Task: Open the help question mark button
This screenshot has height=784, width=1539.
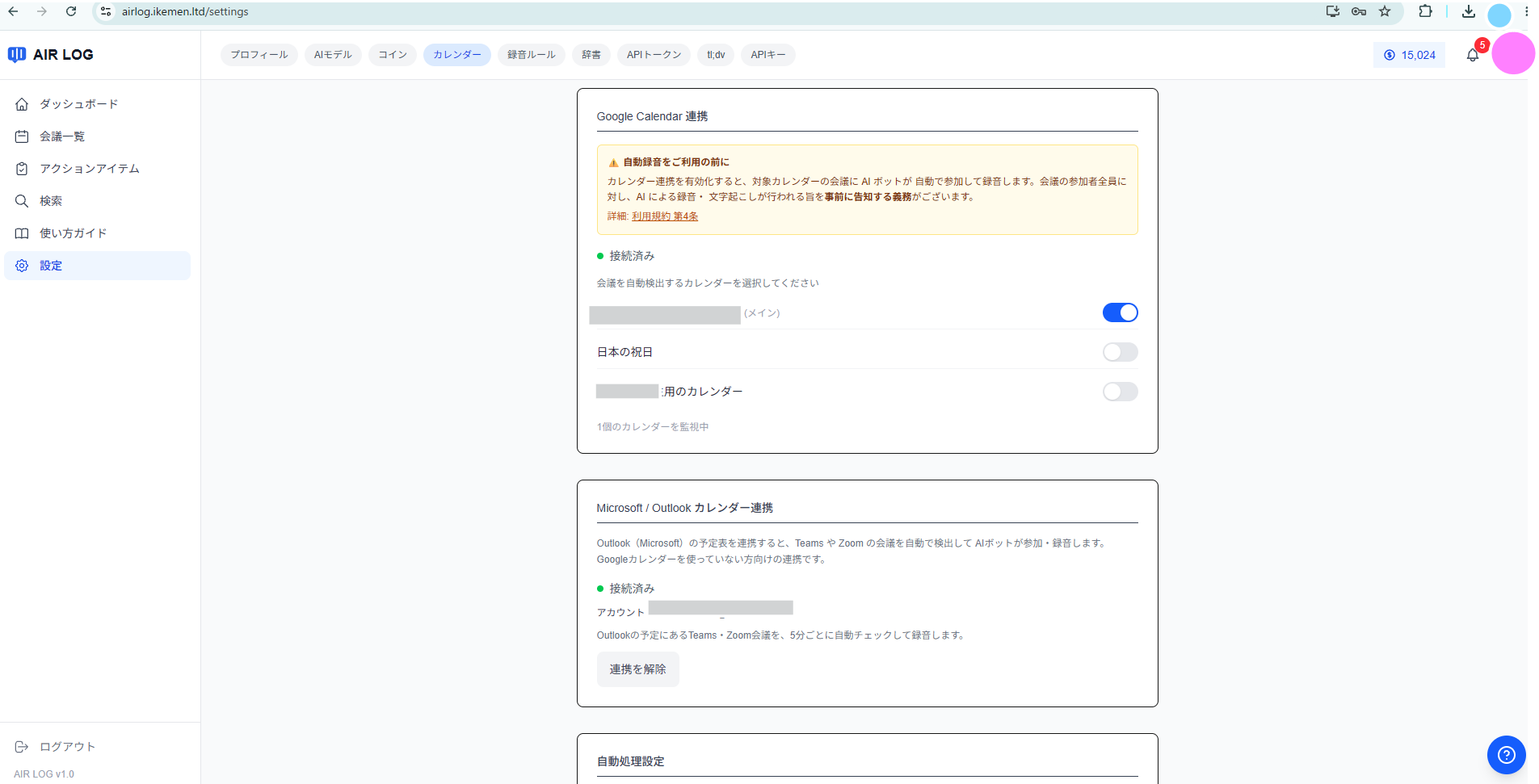Action: tap(1507, 755)
